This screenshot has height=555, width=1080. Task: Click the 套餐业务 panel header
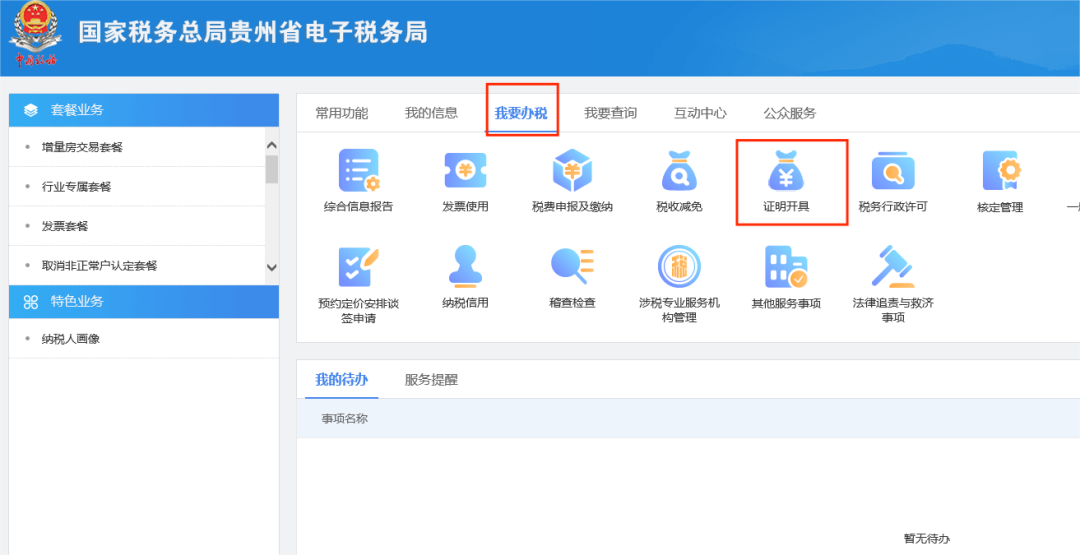click(x=144, y=110)
